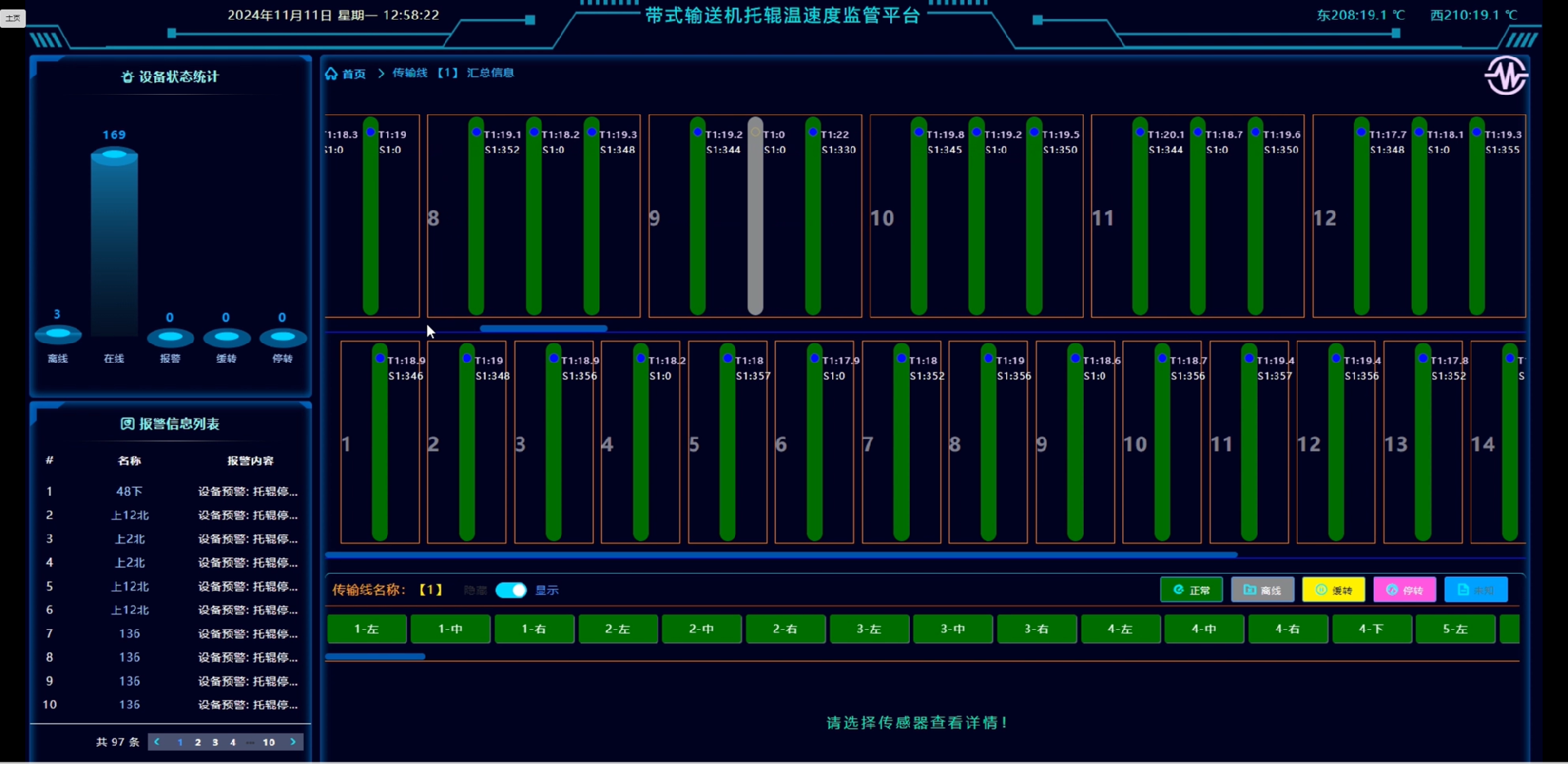Click the 主页 button at top left
This screenshot has height=764, width=1568.
tap(13, 18)
